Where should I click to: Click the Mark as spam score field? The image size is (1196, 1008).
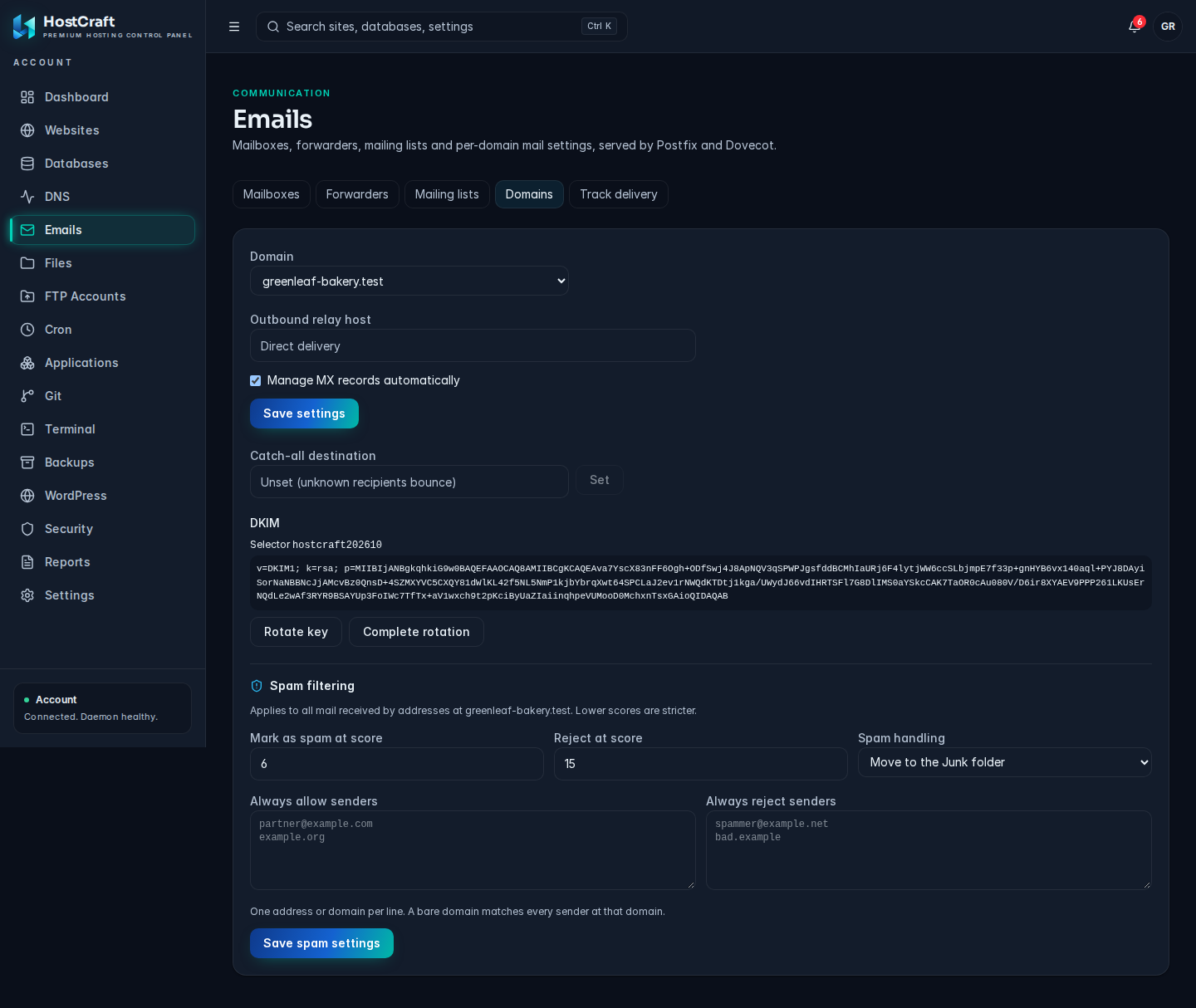(397, 764)
